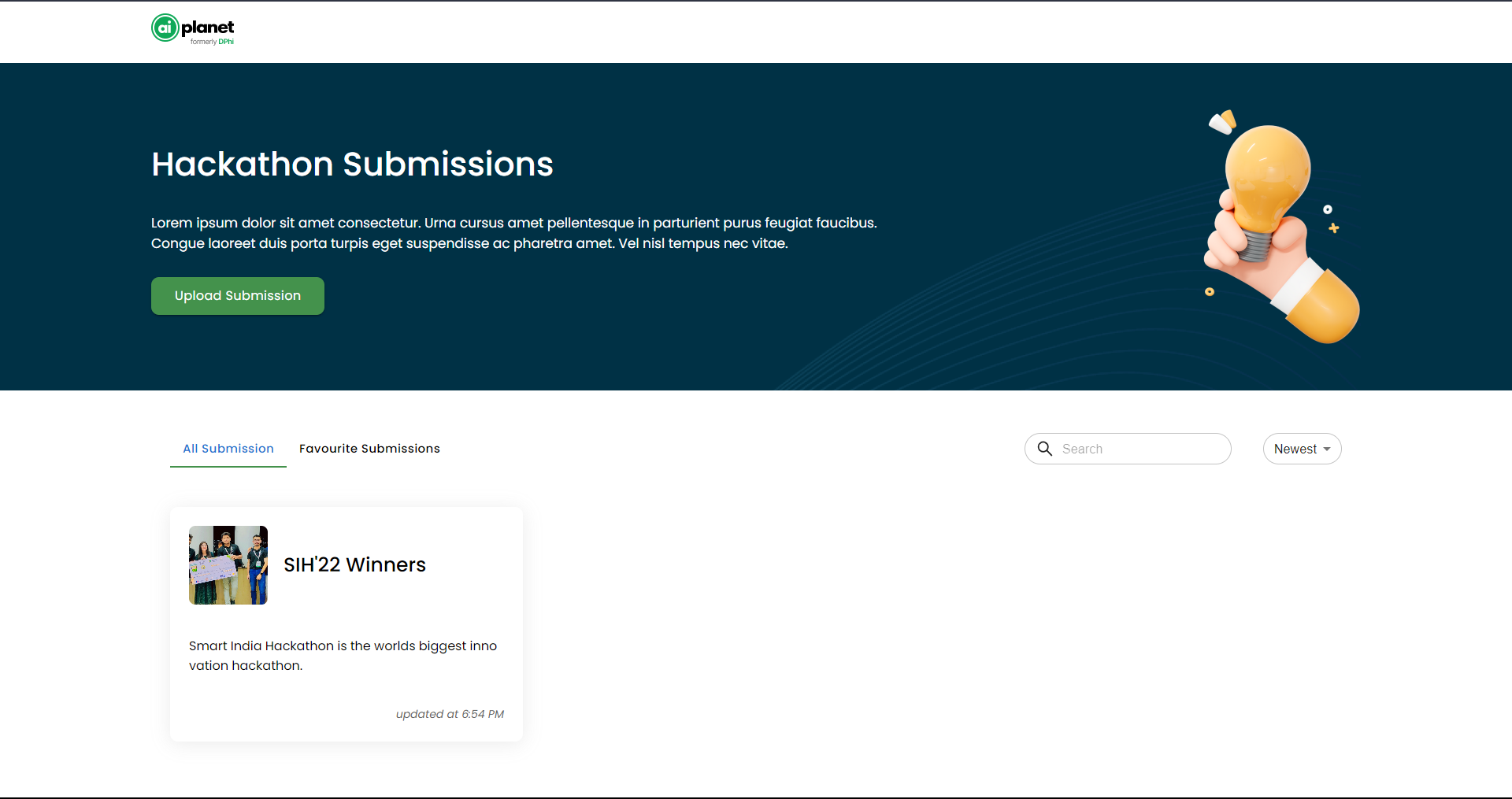Click the lightbulb illustration in banner
The width and height of the screenshot is (1512, 799).
tap(1281, 227)
